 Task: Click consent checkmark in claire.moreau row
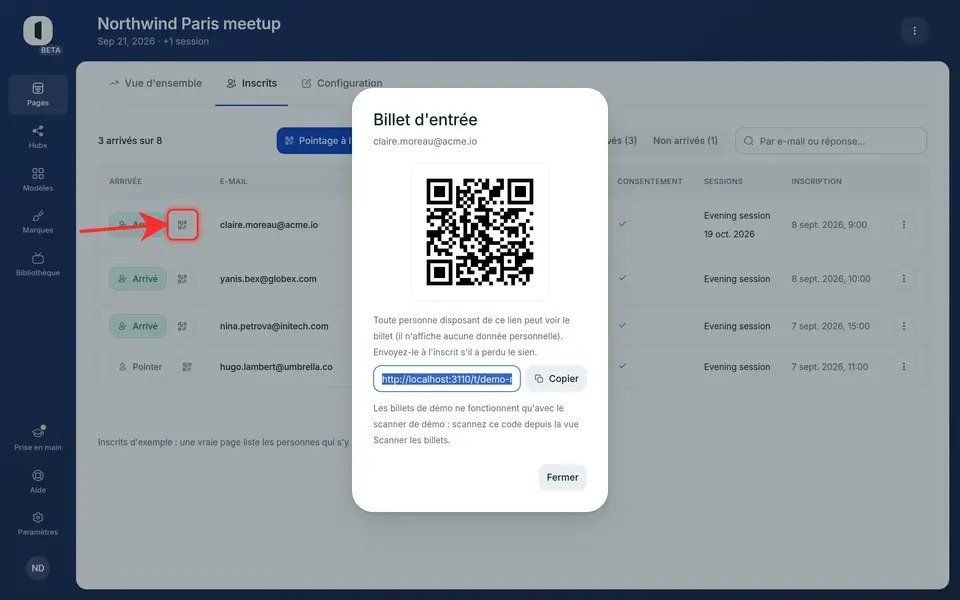pos(622,224)
